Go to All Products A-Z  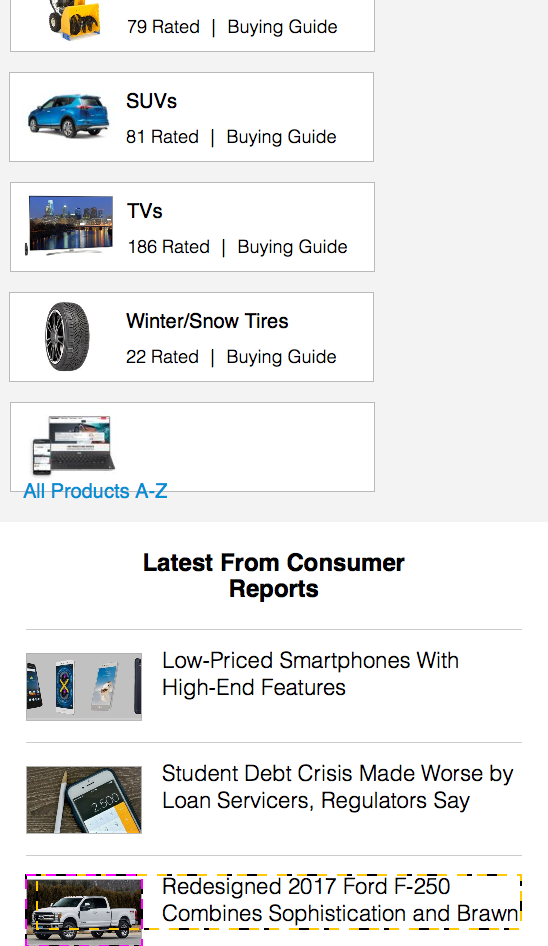click(95, 491)
